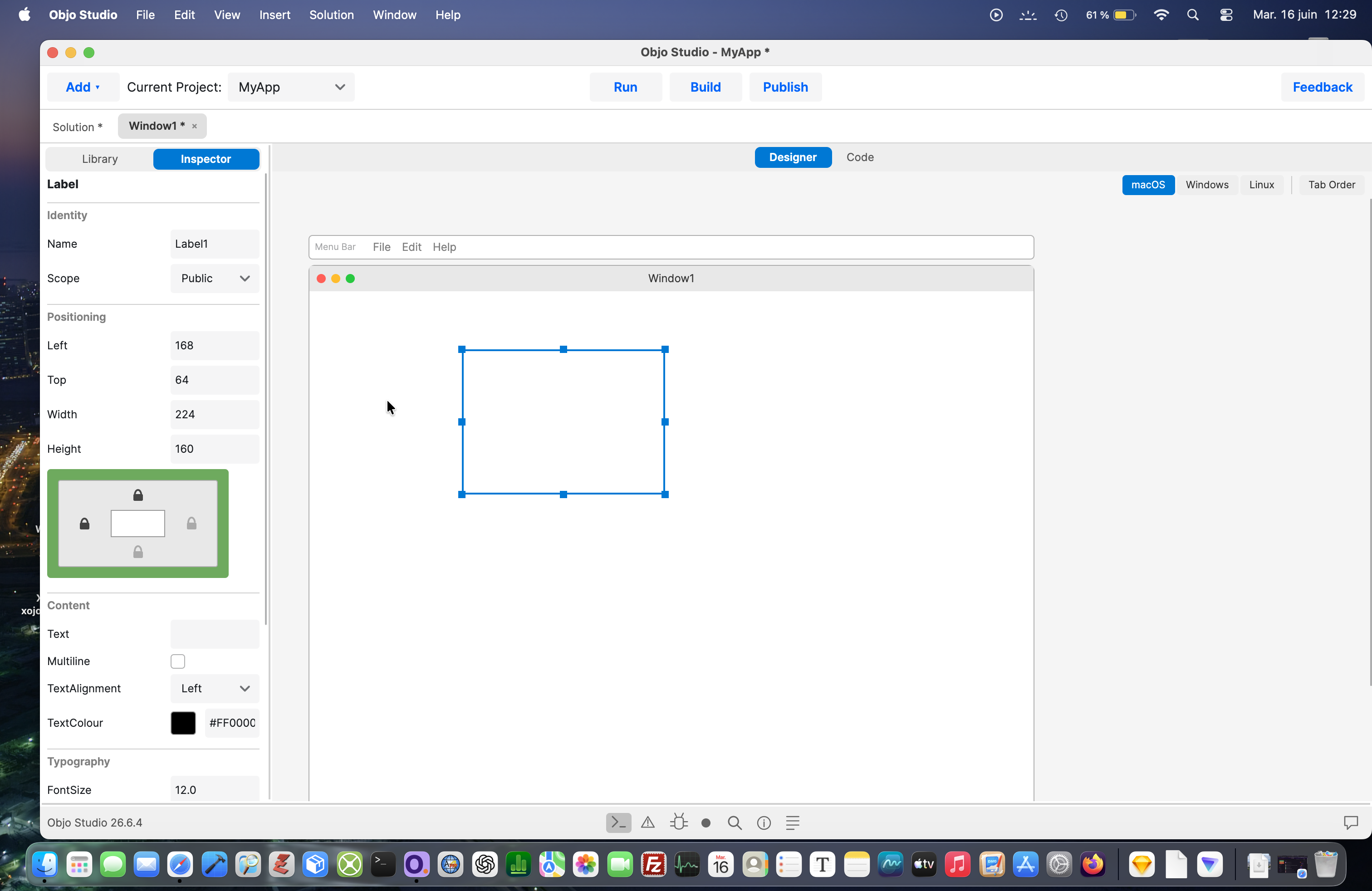Open the Scope Public dropdown
This screenshot has width=1372, height=891.
tap(215, 279)
